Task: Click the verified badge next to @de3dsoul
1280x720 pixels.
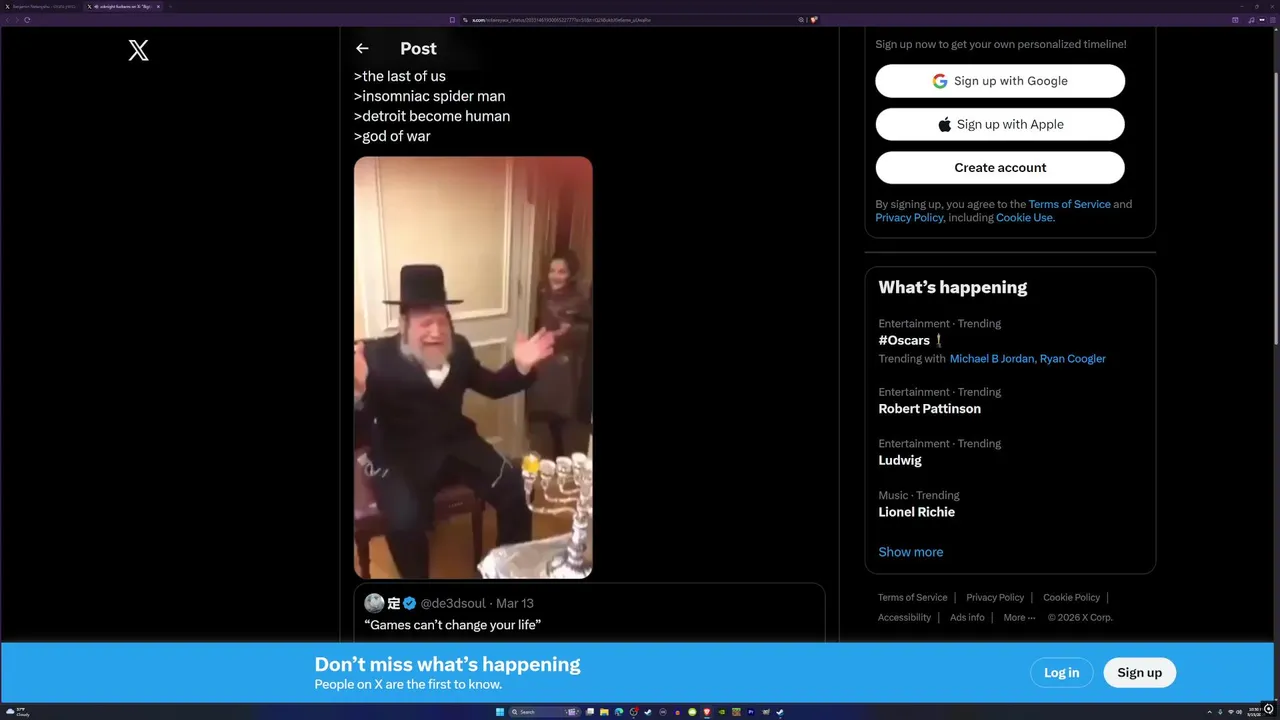Action: (410, 603)
